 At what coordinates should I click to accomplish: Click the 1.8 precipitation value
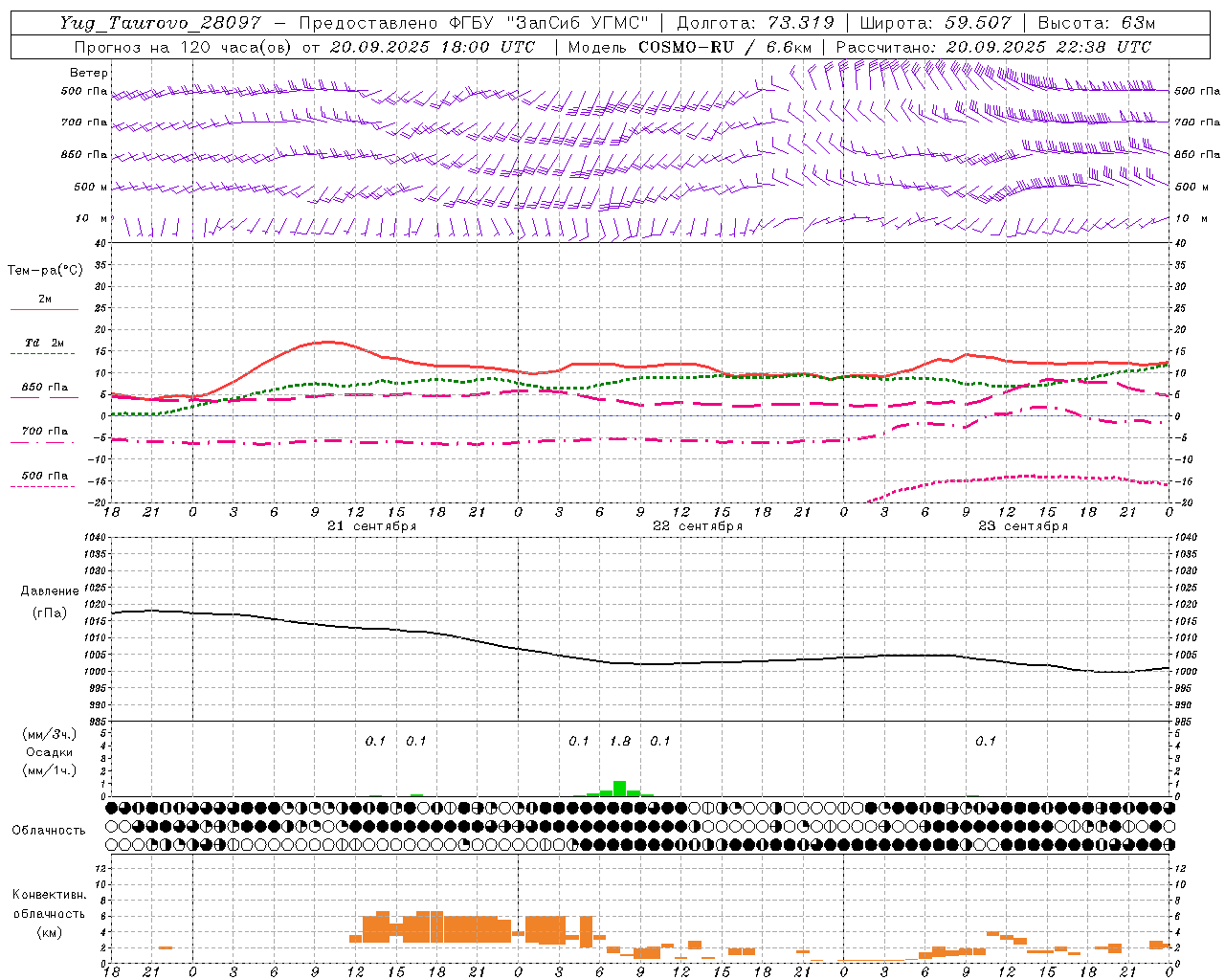pos(620,742)
